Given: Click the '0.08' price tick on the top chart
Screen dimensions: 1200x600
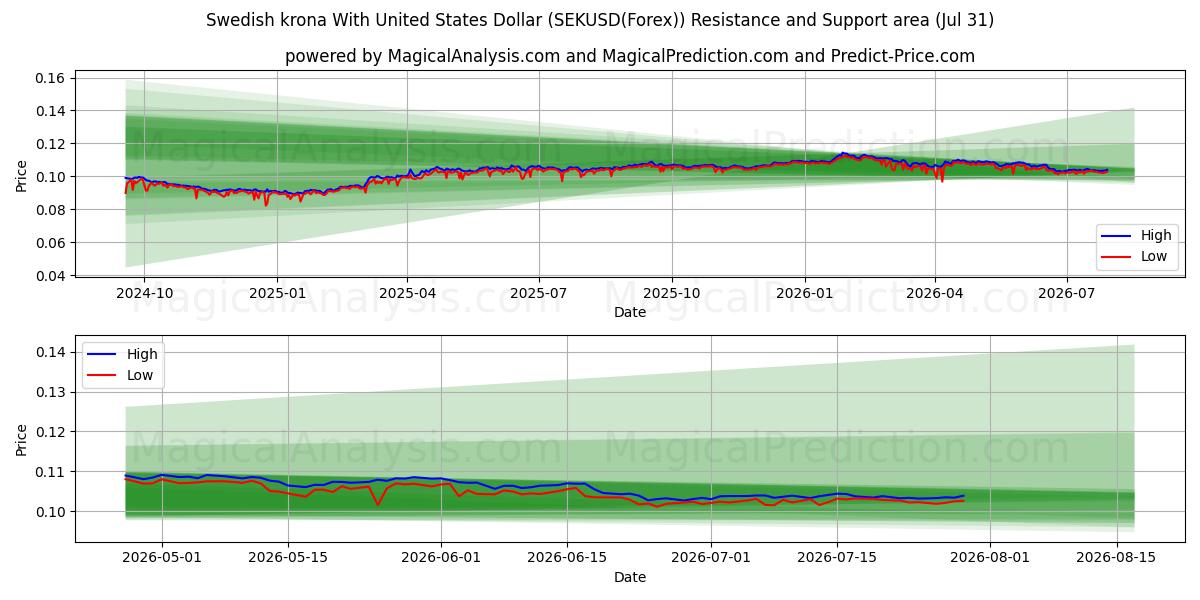Looking at the screenshot, I should click(x=51, y=210).
